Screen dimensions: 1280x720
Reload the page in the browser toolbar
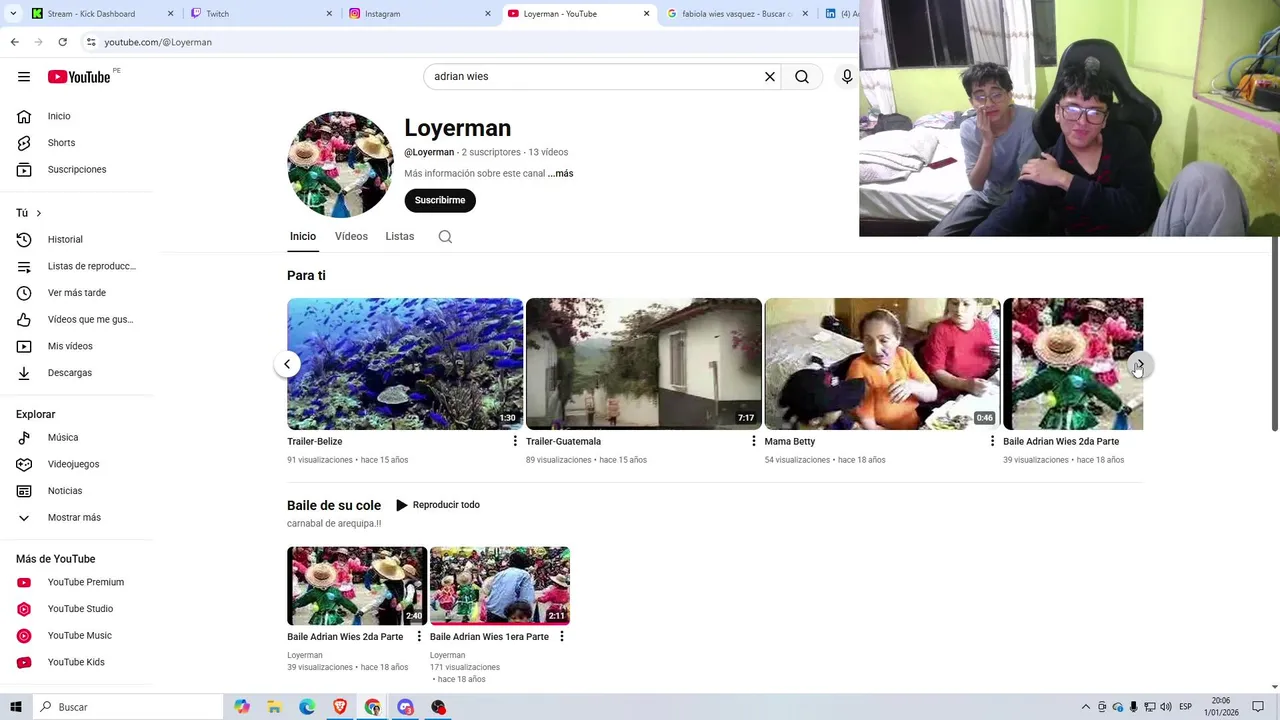[62, 42]
